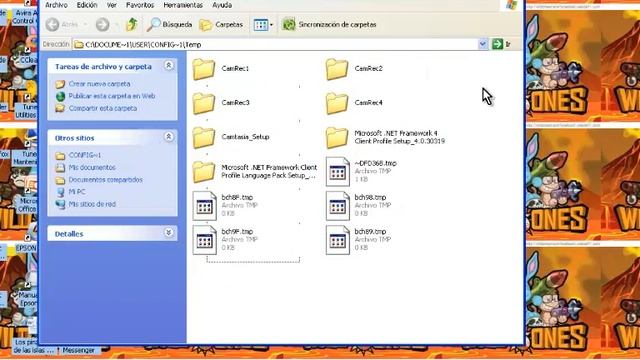This screenshot has height=360, width=640.
Task: Open the views icon button
Action: click(x=260, y=24)
